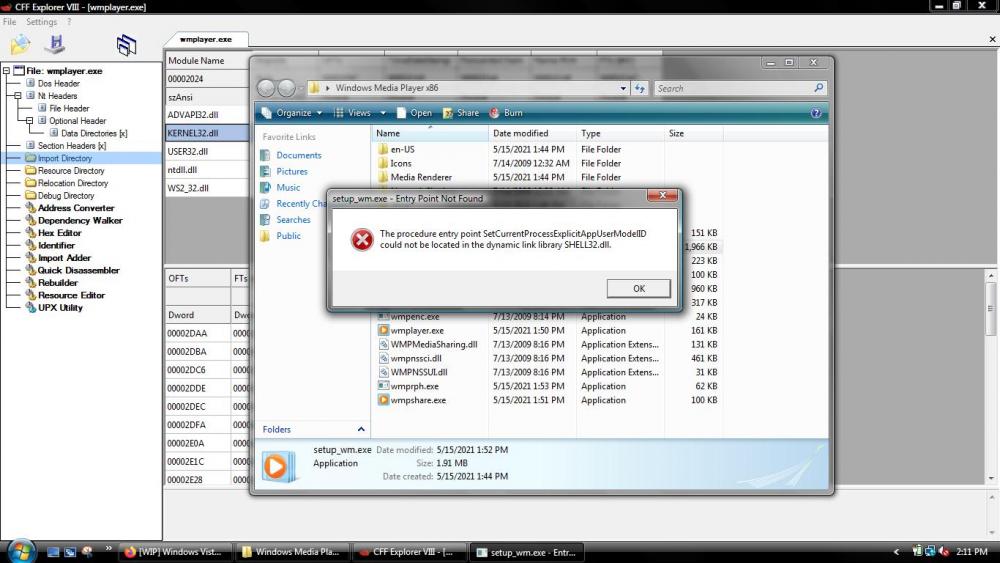Open Organize dropdown in Explorer
1000x563 pixels.
292,113
